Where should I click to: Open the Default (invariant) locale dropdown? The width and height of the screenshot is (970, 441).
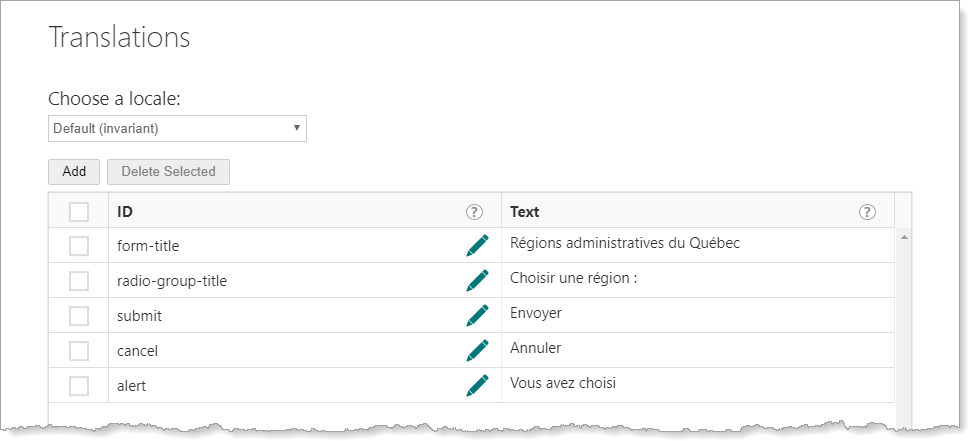[177, 128]
